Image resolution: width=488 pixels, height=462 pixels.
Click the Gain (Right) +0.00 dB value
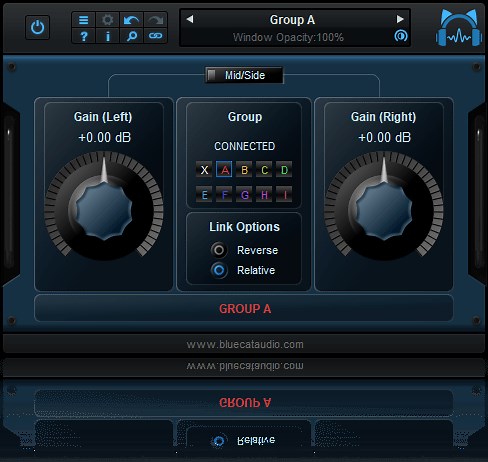pyautogui.click(x=384, y=137)
